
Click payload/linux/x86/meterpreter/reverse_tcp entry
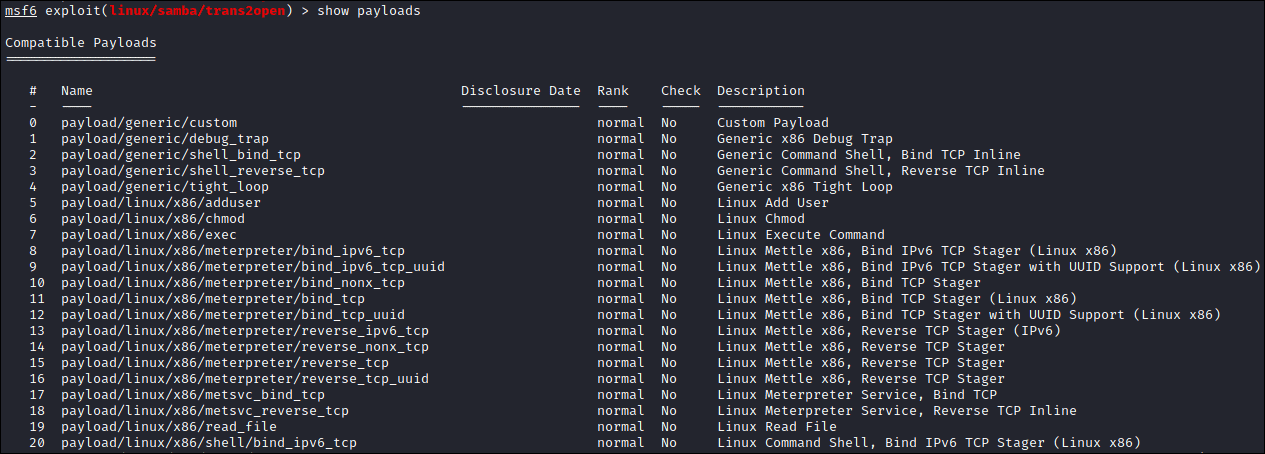pos(225,363)
